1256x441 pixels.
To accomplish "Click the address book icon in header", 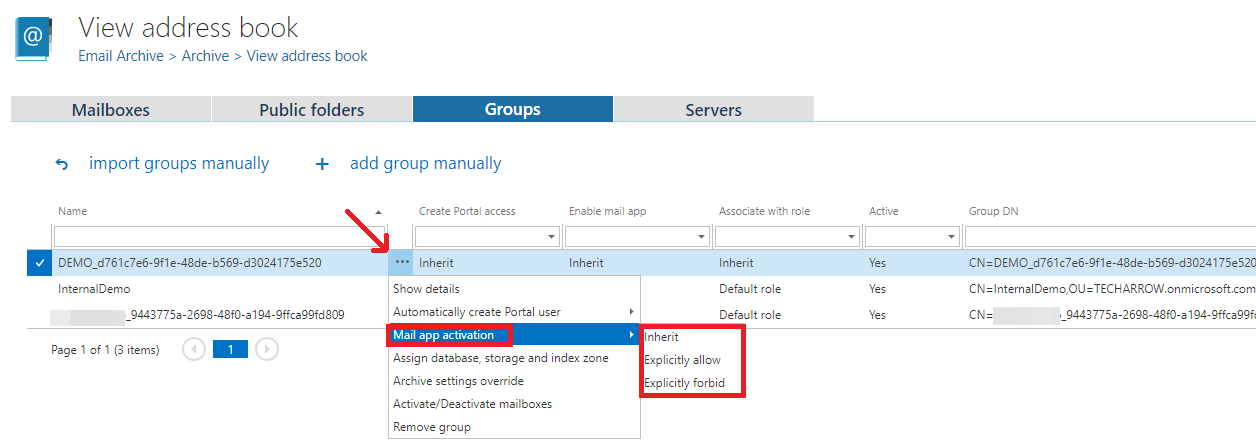I will tap(34, 38).
